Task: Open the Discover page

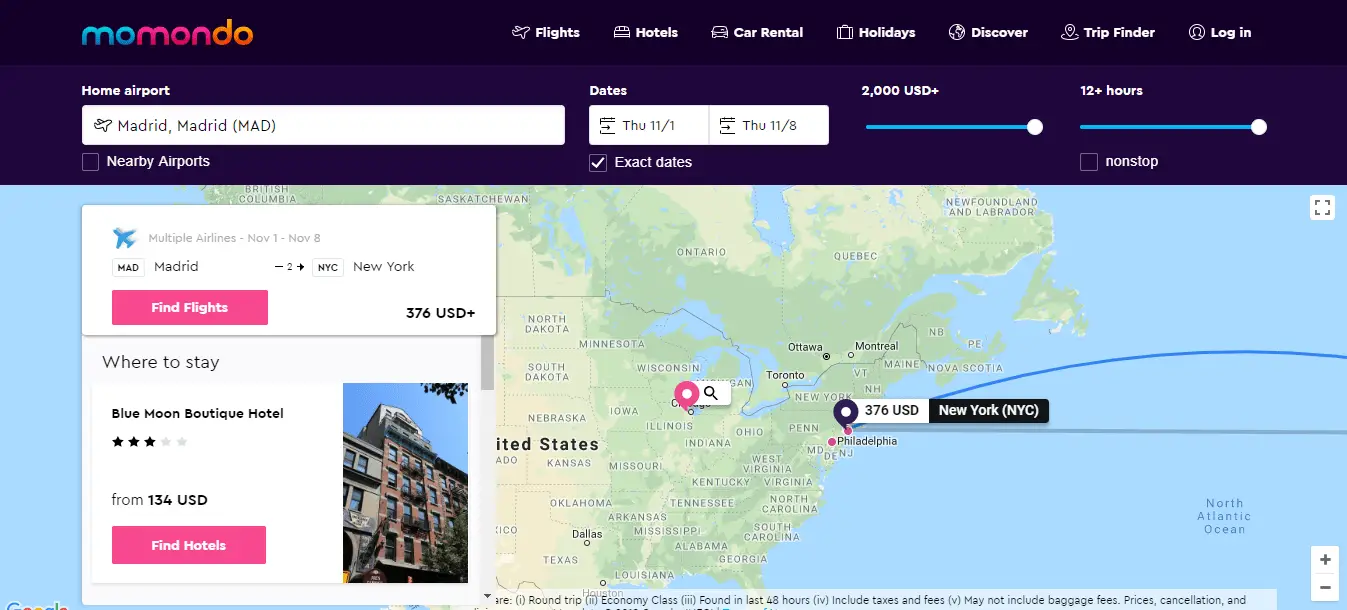Action: tap(988, 32)
